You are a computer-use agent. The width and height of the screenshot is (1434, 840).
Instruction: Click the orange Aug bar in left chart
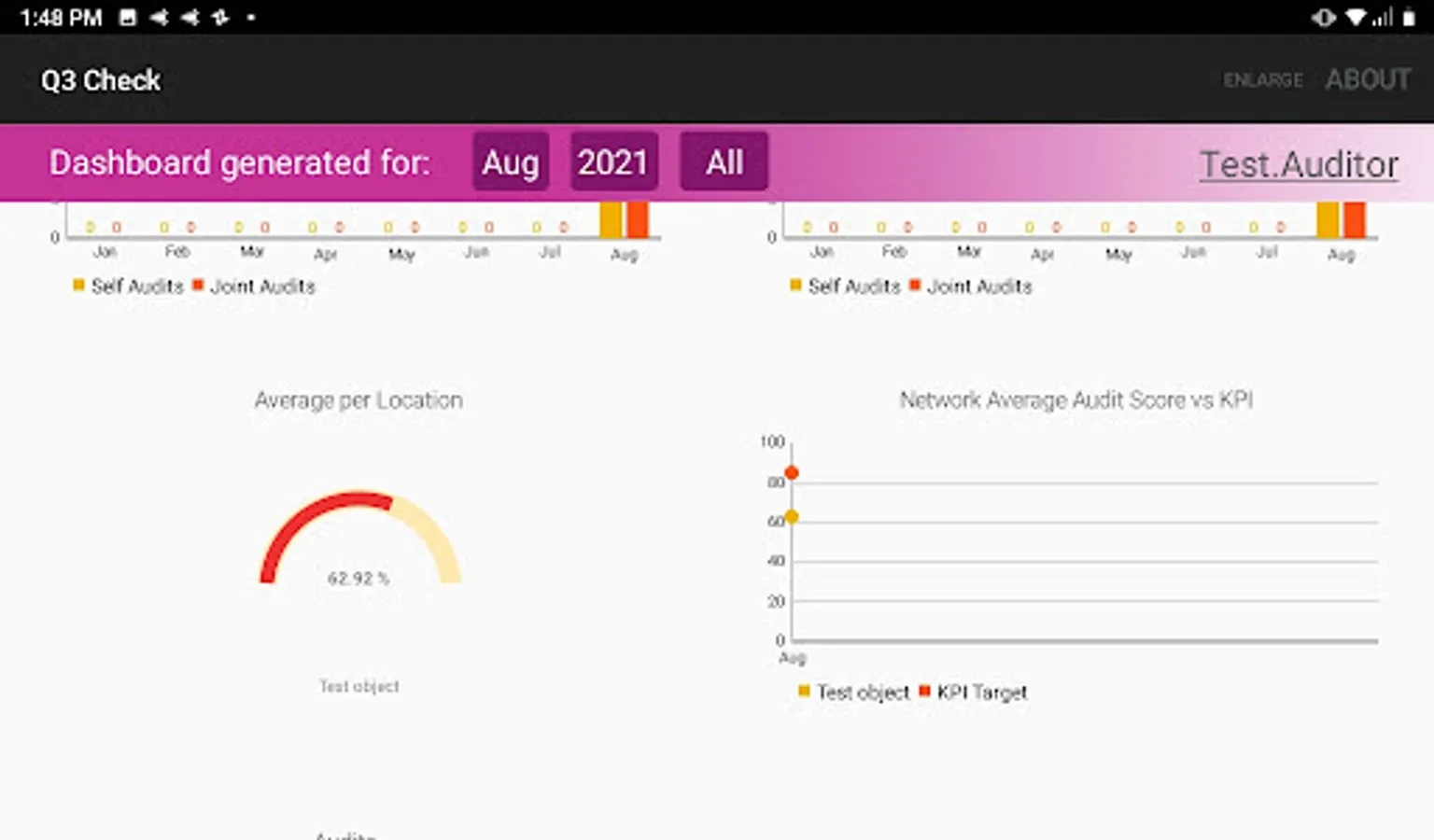pyautogui.click(x=638, y=220)
